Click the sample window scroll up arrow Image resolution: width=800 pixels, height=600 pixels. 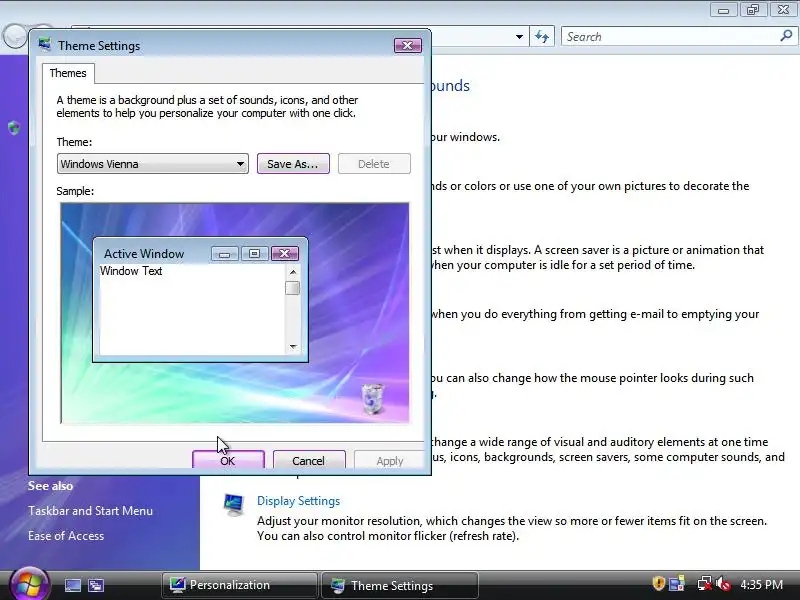pos(293,272)
